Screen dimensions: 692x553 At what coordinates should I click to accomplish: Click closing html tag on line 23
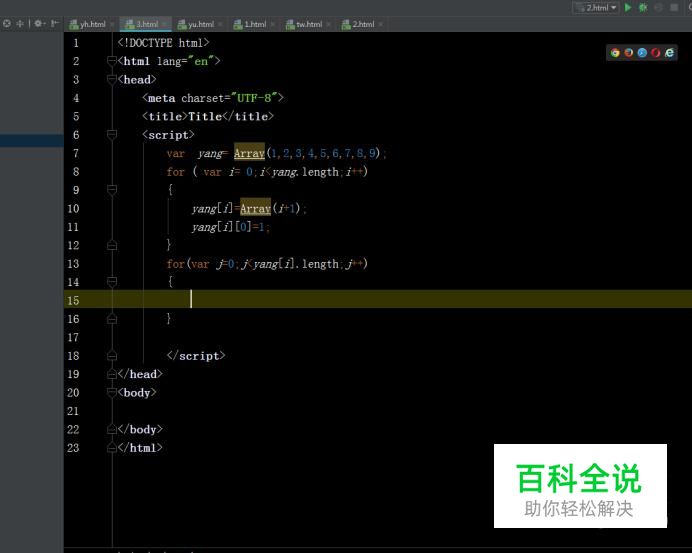(x=140, y=448)
